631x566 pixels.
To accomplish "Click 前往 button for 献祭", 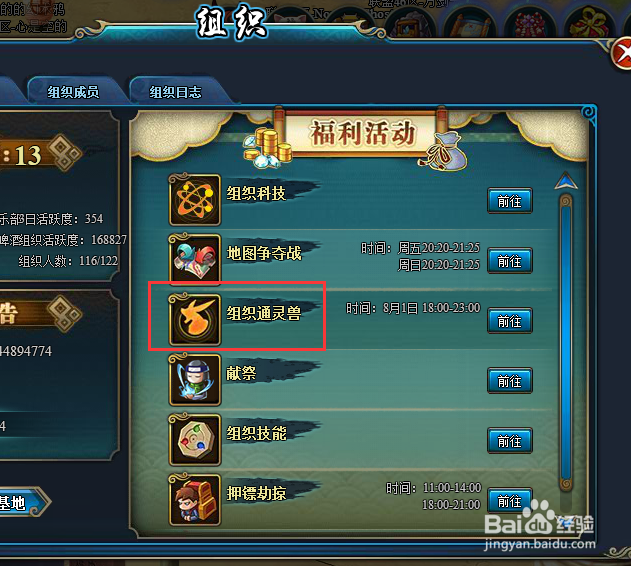I will 509,380.
